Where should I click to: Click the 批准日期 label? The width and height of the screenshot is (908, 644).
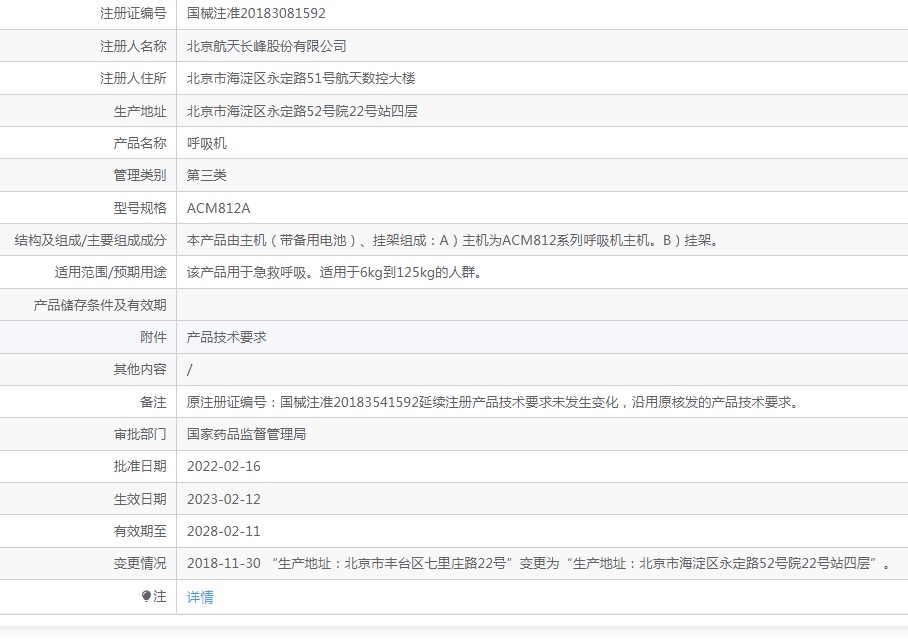click(x=140, y=466)
